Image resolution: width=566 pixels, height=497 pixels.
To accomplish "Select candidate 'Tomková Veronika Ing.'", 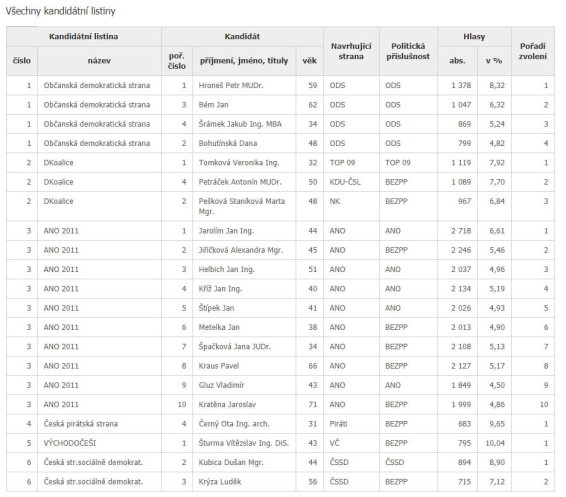I will click(x=239, y=163).
